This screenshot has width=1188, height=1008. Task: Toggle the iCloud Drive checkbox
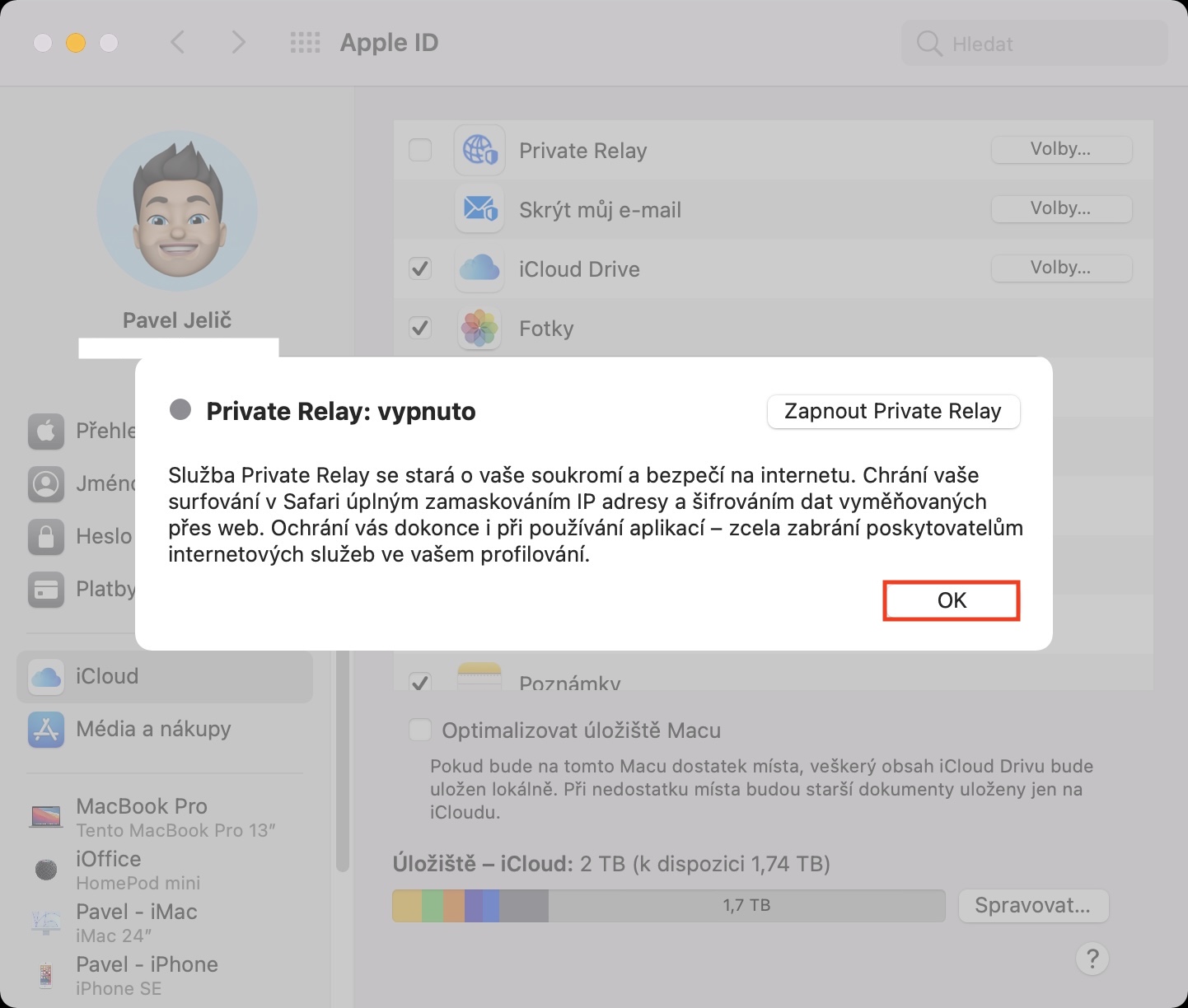click(x=420, y=268)
